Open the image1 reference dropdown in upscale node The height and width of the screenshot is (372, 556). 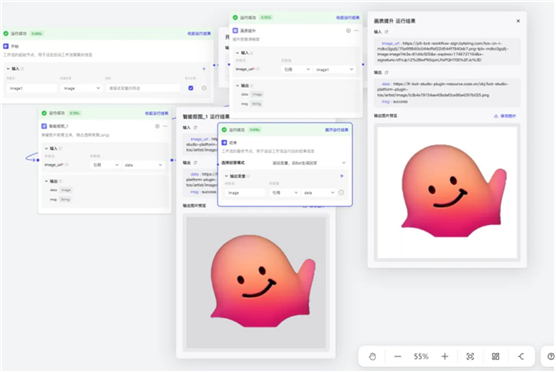pyautogui.click(x=334, y=70)
